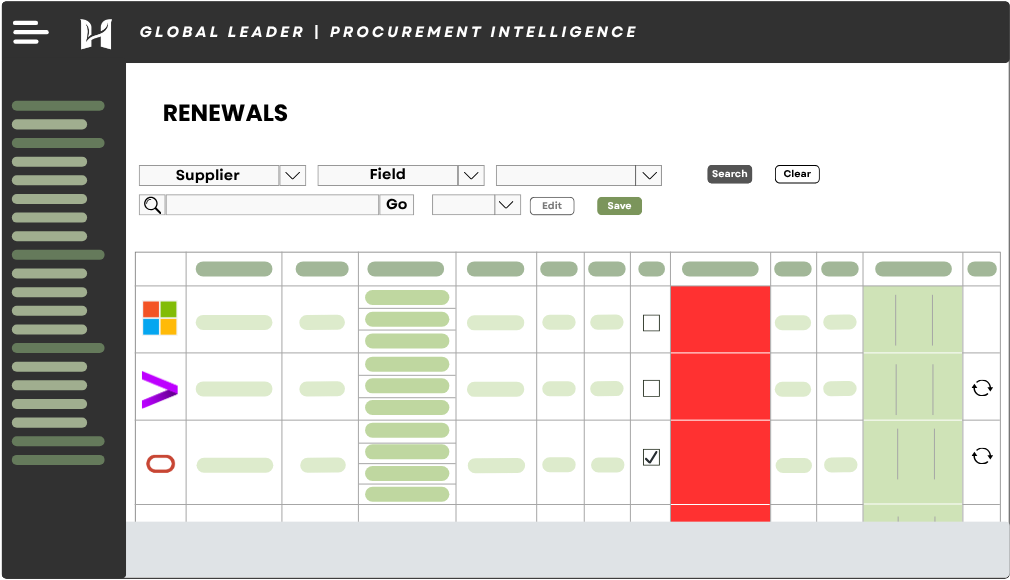Click the red Oracle logo
Viewport: 1010px width, 580px height.
(160, 463)
